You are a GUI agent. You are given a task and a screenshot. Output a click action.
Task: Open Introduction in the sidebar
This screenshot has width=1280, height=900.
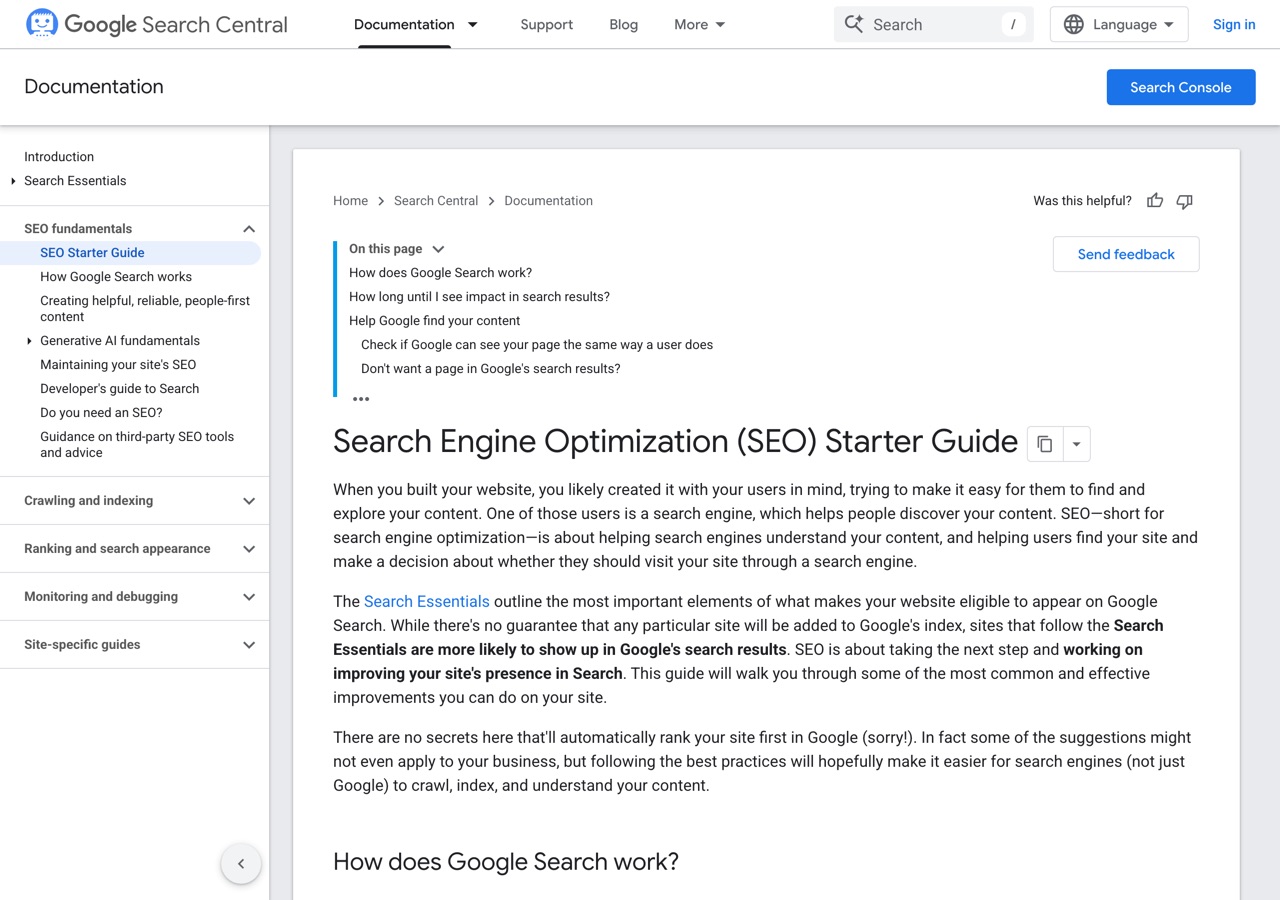click(59, 157)
